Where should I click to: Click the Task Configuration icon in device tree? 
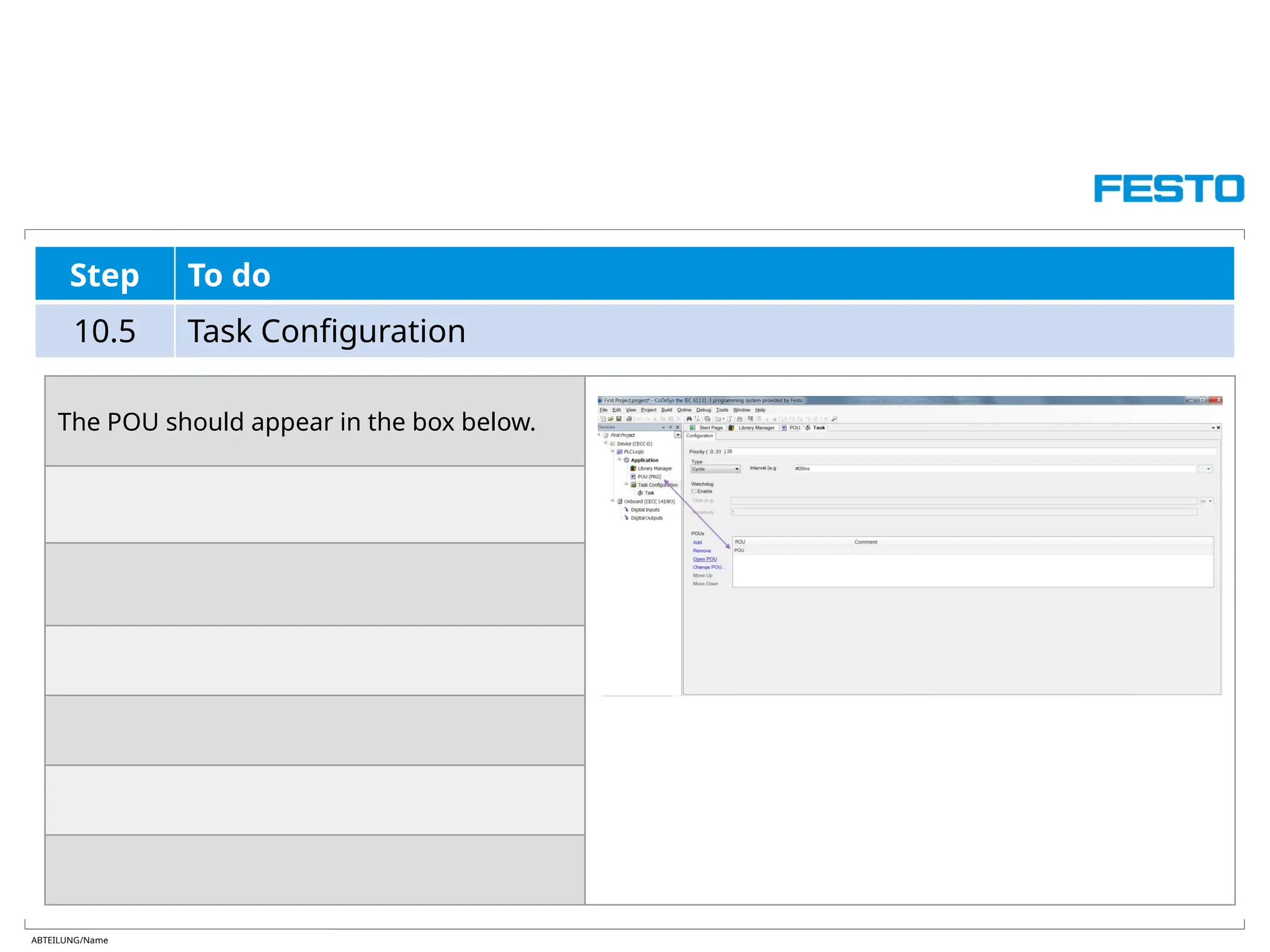point(633,485)
